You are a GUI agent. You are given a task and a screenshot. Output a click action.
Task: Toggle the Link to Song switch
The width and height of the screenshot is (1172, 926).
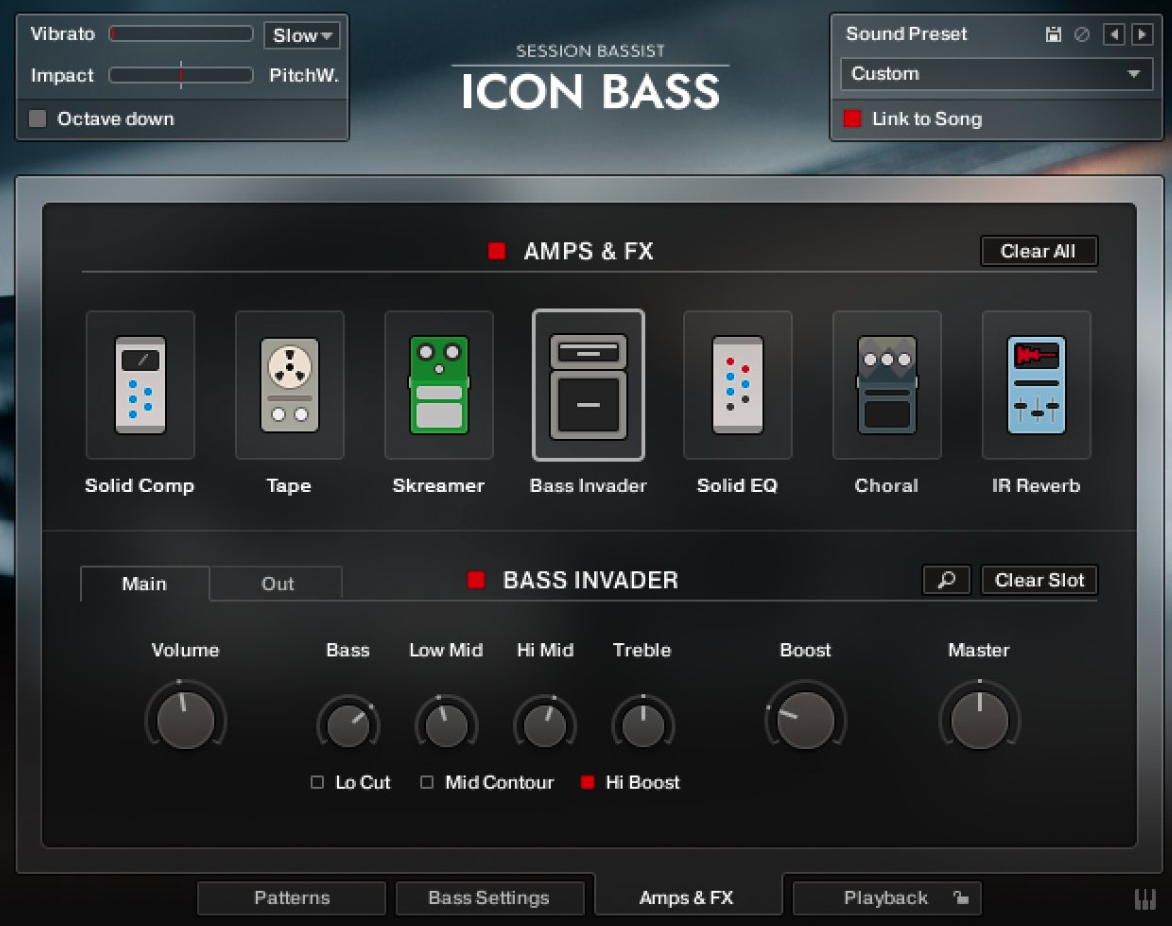(852, 119)
